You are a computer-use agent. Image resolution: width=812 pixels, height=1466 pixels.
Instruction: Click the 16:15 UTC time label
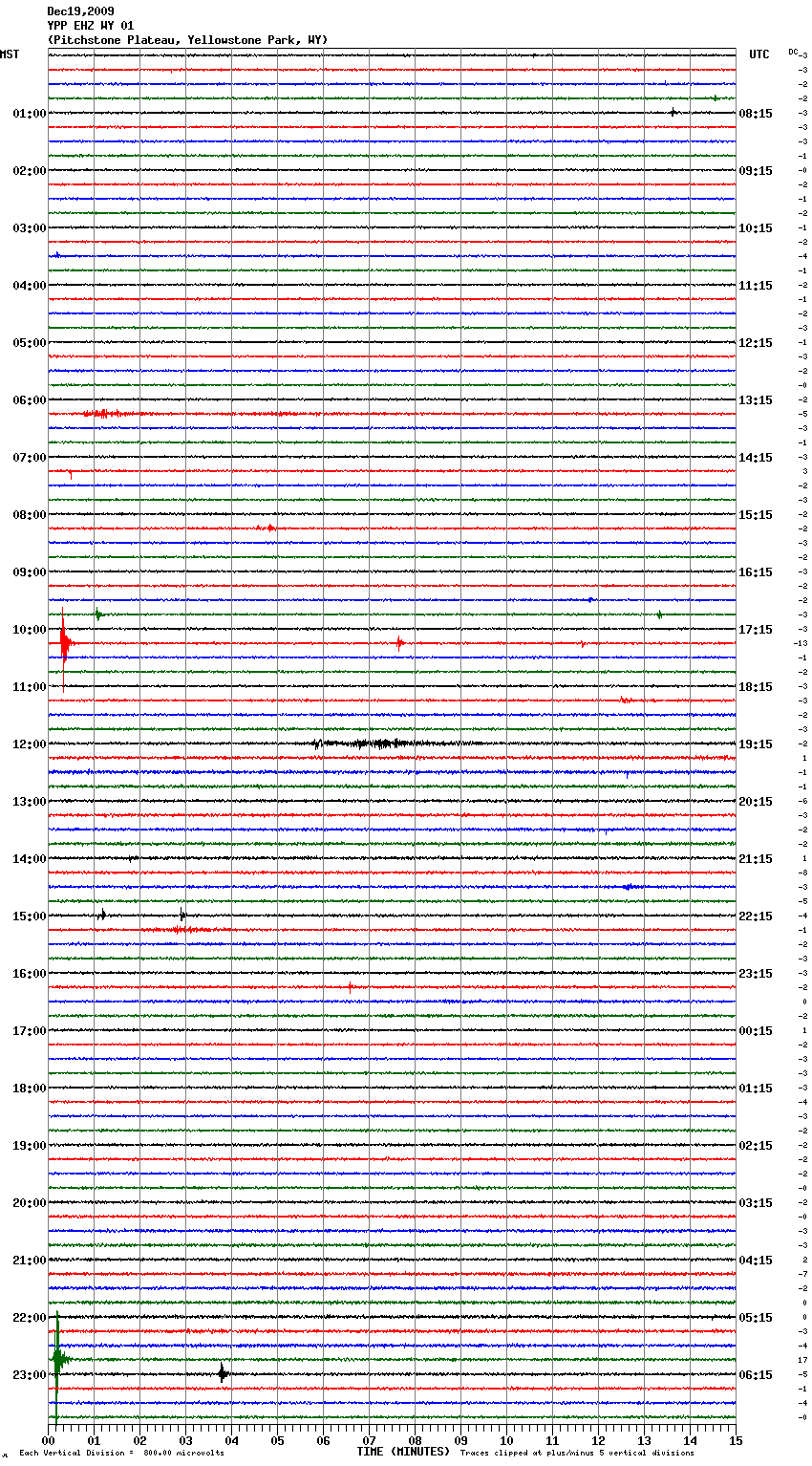click(756, 572)
